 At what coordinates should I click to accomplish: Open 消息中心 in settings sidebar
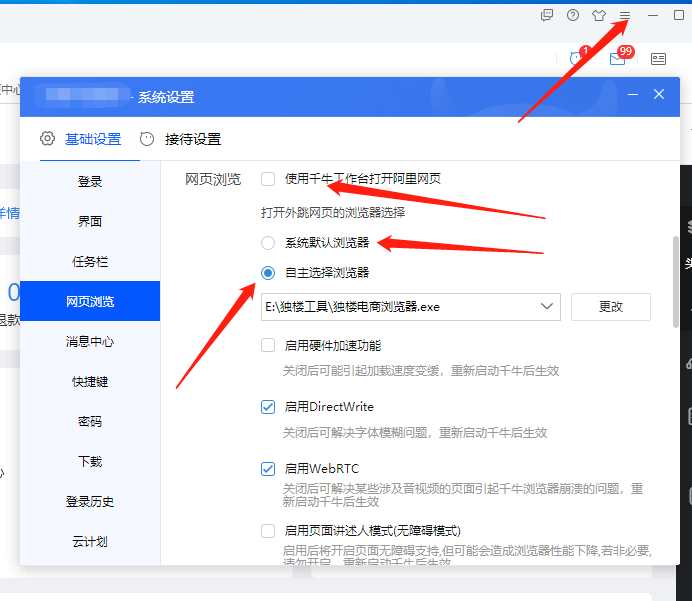(90, 341)
